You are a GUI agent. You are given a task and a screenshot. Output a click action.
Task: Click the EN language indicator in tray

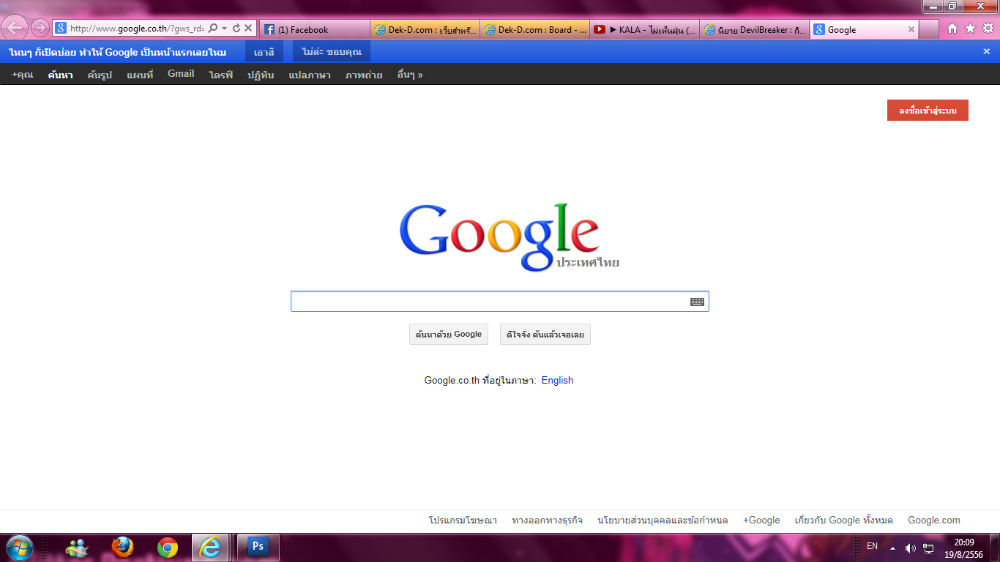(x=872, y=546)
